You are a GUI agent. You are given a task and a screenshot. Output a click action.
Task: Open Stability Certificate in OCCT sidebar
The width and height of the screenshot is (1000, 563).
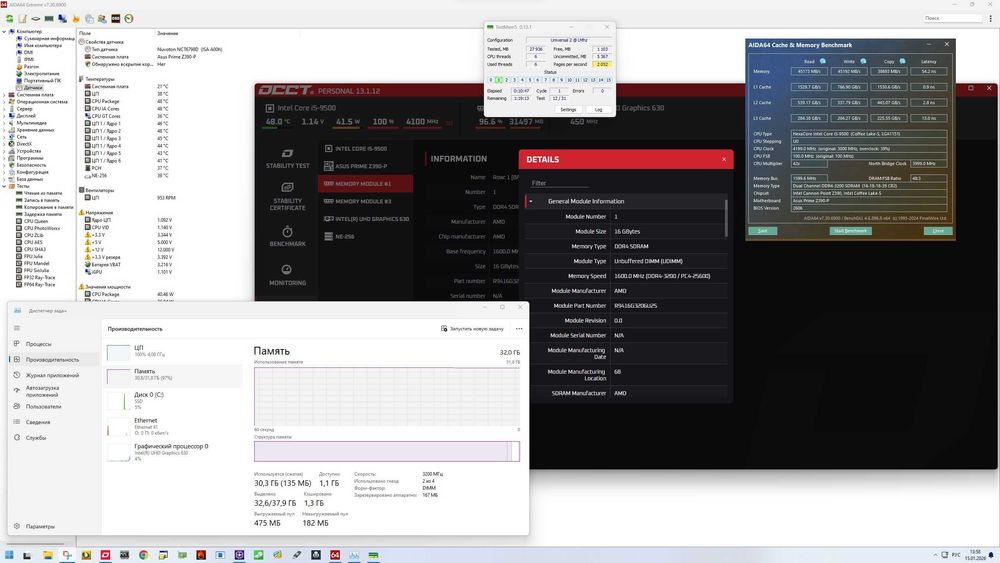(x=288, y=196)
